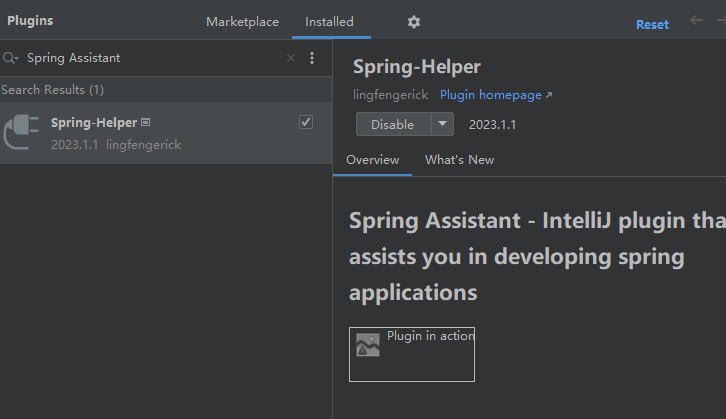726x419 pixels.
Task: Open the Overview tab
Action: pyautogui.click(x=372, y=160)
